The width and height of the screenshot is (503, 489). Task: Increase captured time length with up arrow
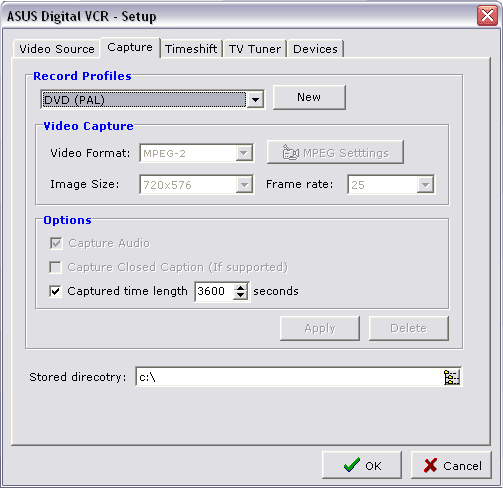240,287
